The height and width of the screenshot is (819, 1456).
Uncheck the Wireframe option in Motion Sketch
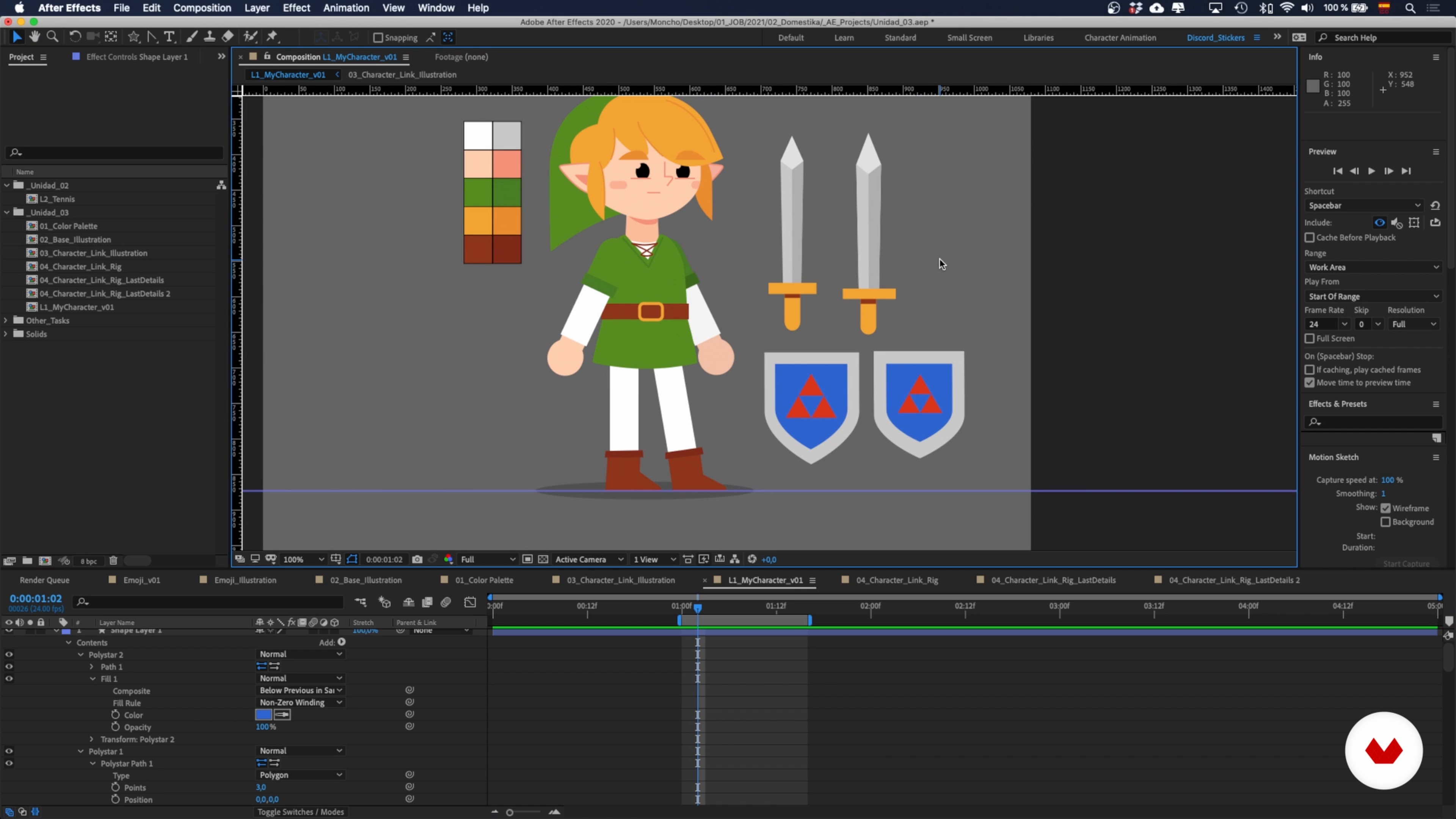[1385, 508]
